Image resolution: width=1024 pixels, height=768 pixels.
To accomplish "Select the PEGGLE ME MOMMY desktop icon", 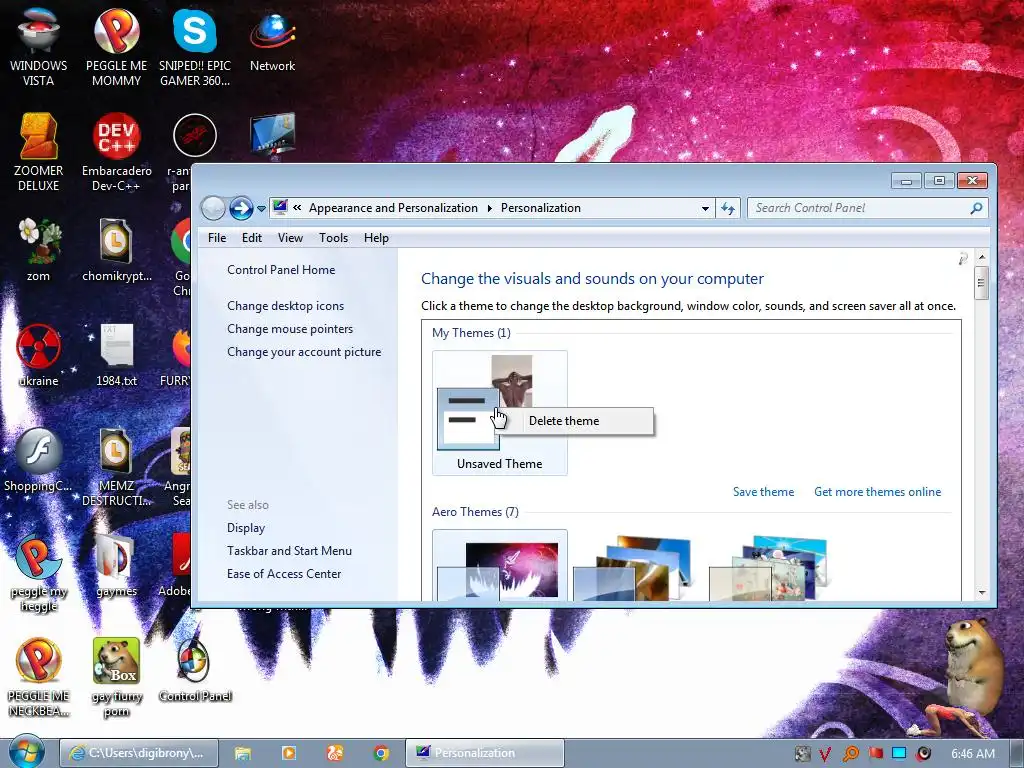I will pos(116,47).
